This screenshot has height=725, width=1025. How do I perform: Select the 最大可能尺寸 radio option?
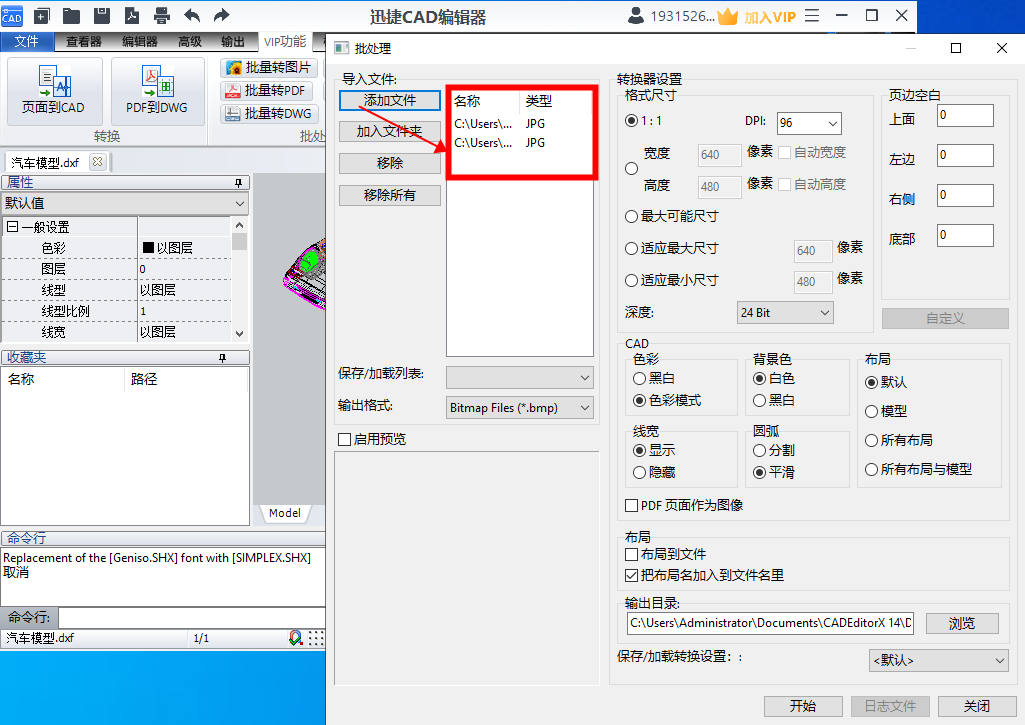point(631,216)
